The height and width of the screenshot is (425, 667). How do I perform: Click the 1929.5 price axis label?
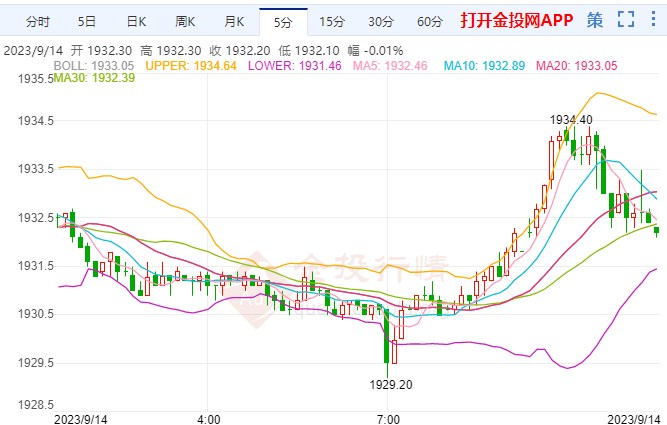pyautogui.click(x=36, y=362)
